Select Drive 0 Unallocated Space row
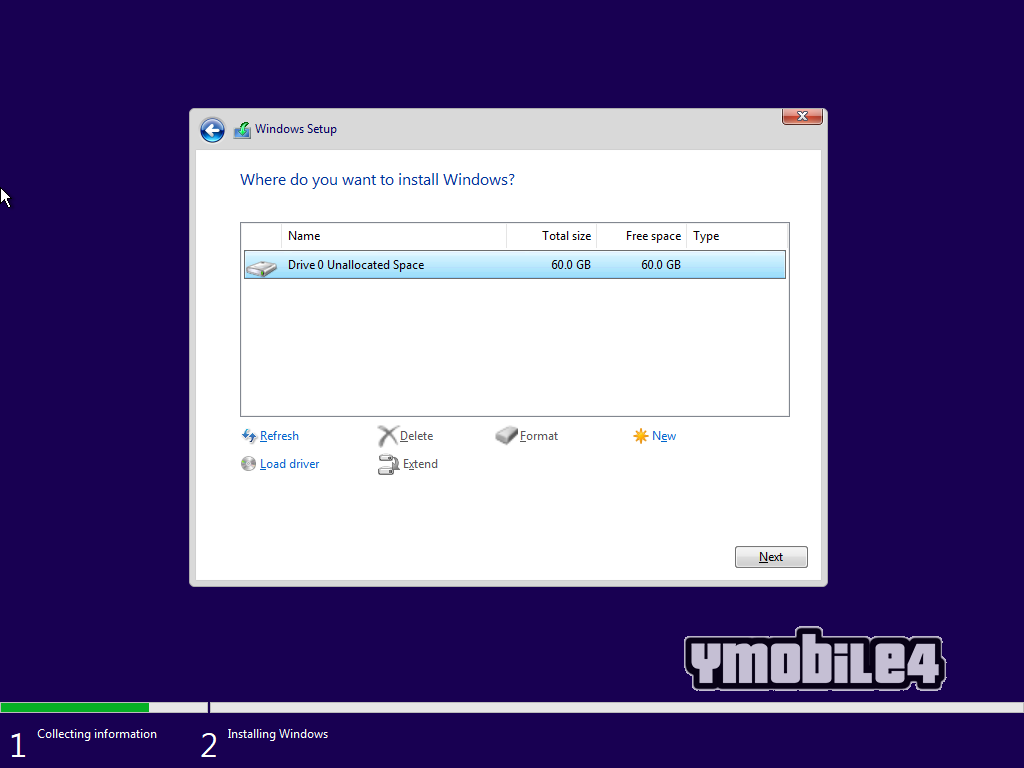Screen dimensions: 1024x768 coord(515,264)
